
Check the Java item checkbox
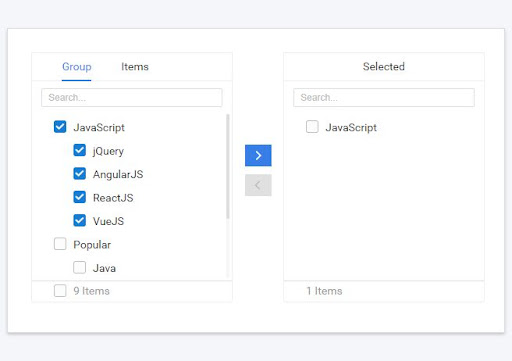[79, 267]
